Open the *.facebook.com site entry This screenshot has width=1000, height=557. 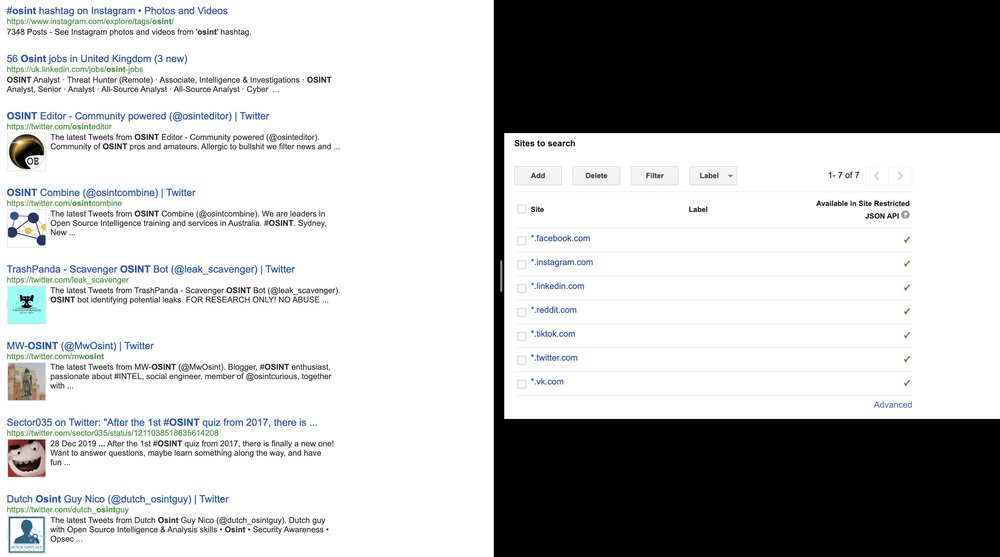pos(561,238)
